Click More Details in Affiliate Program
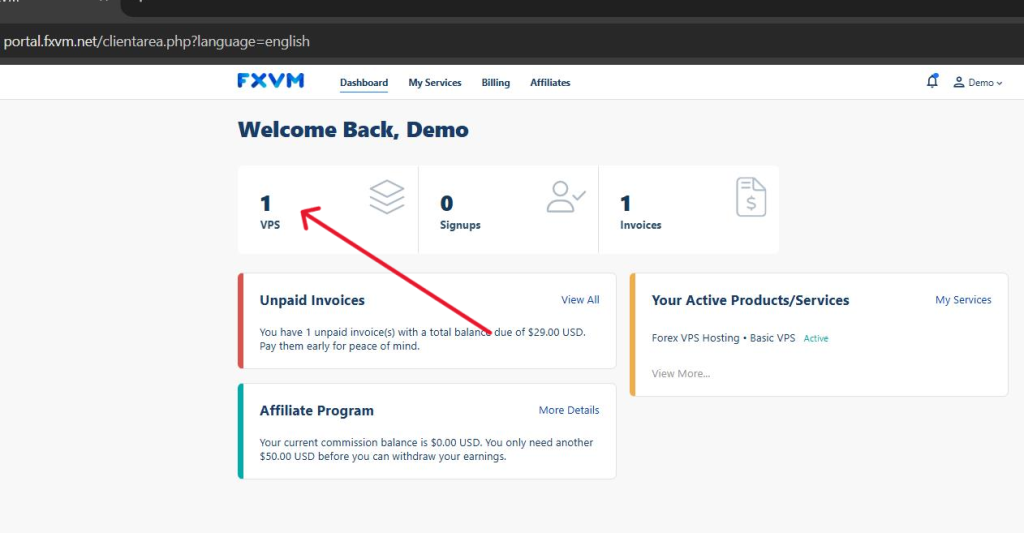This screenshot has height=533, width=1024. (x=568, y=410)
